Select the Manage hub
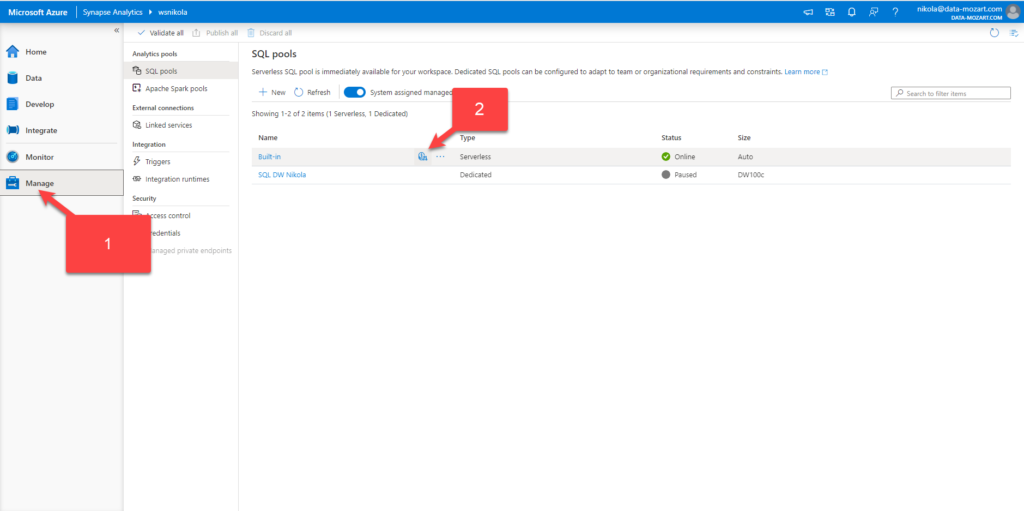The image size is (1024, 511). (61, 183)
